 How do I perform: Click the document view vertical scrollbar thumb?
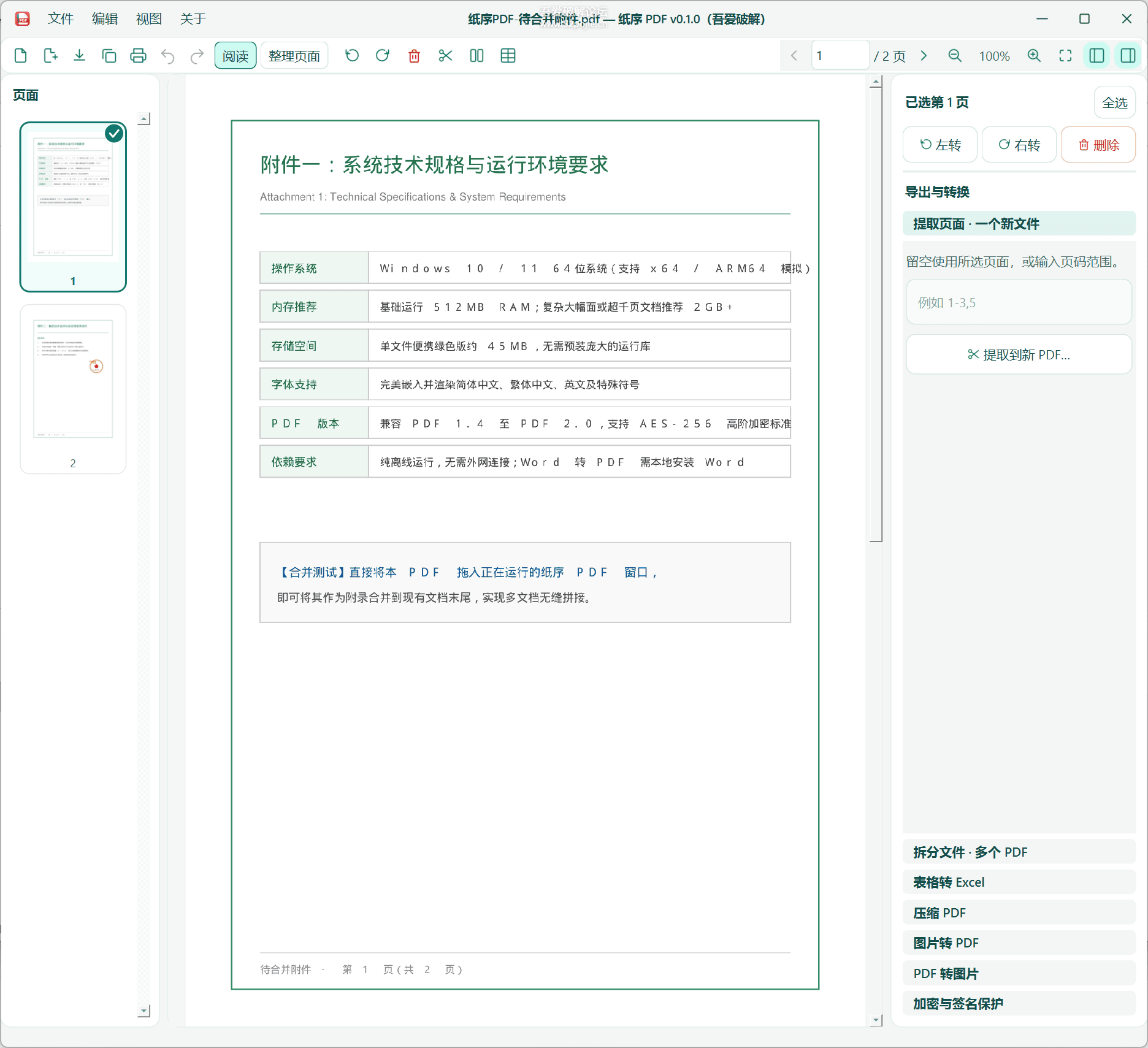[876, 315]
